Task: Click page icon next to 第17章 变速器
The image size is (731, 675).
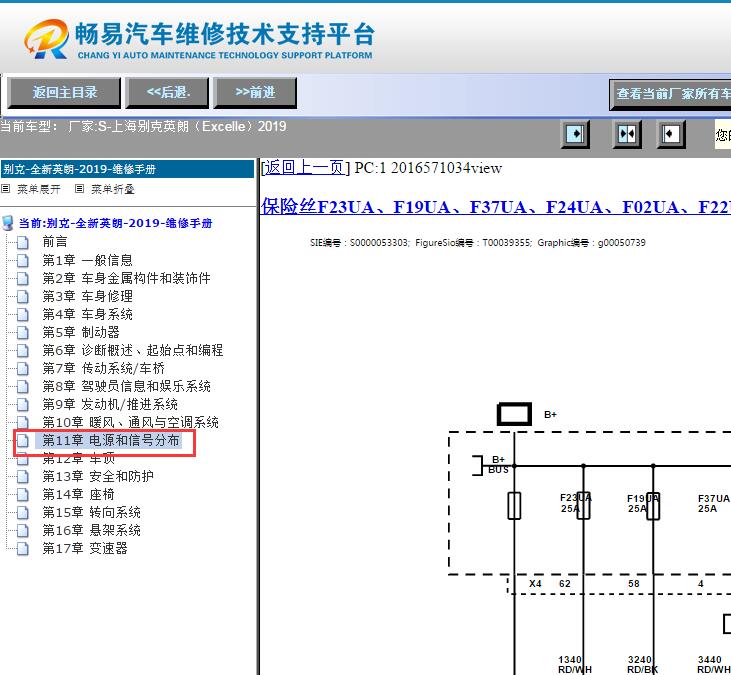Action: coord(23,549)
